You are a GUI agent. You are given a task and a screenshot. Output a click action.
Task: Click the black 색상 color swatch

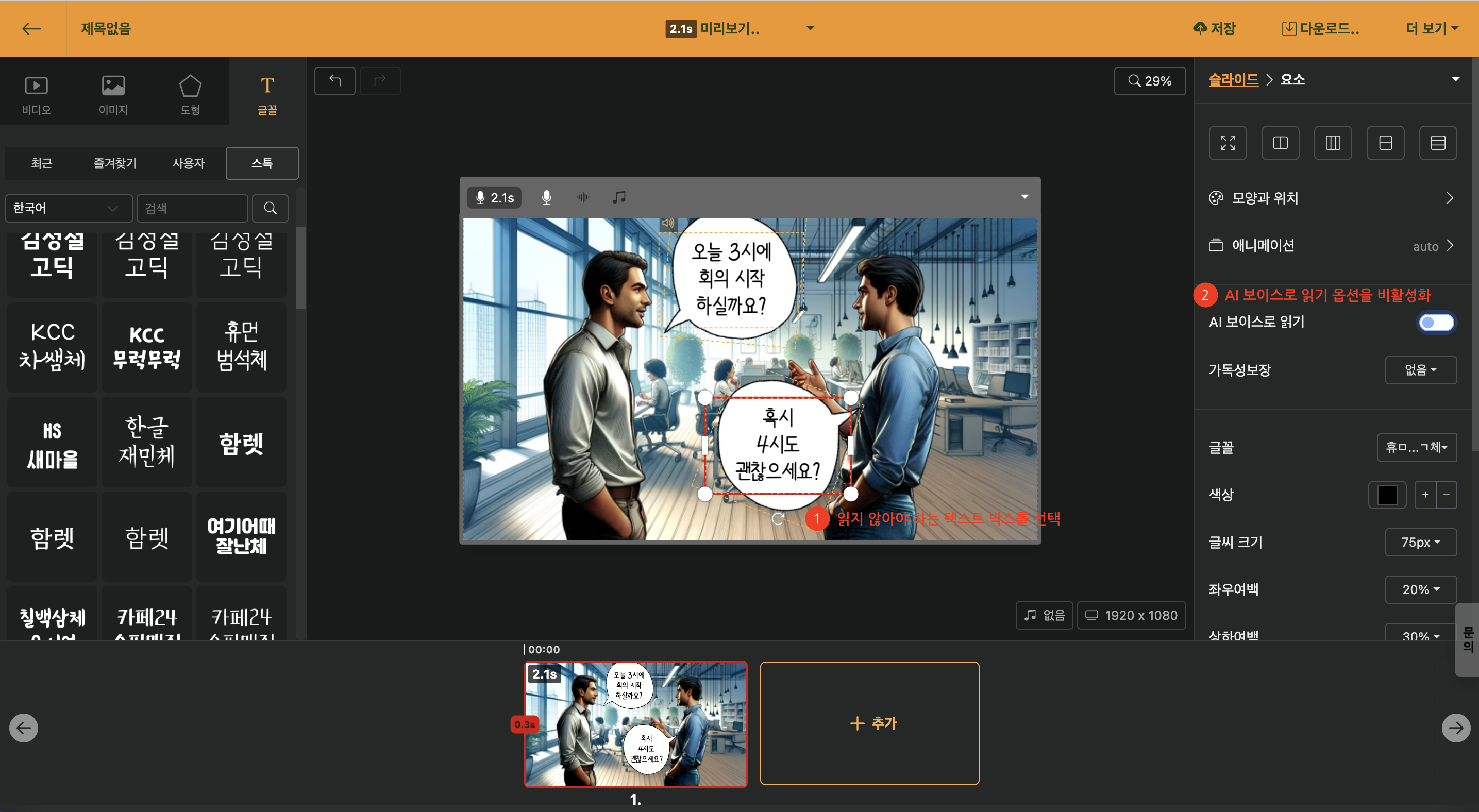[x=1387, y=495]
